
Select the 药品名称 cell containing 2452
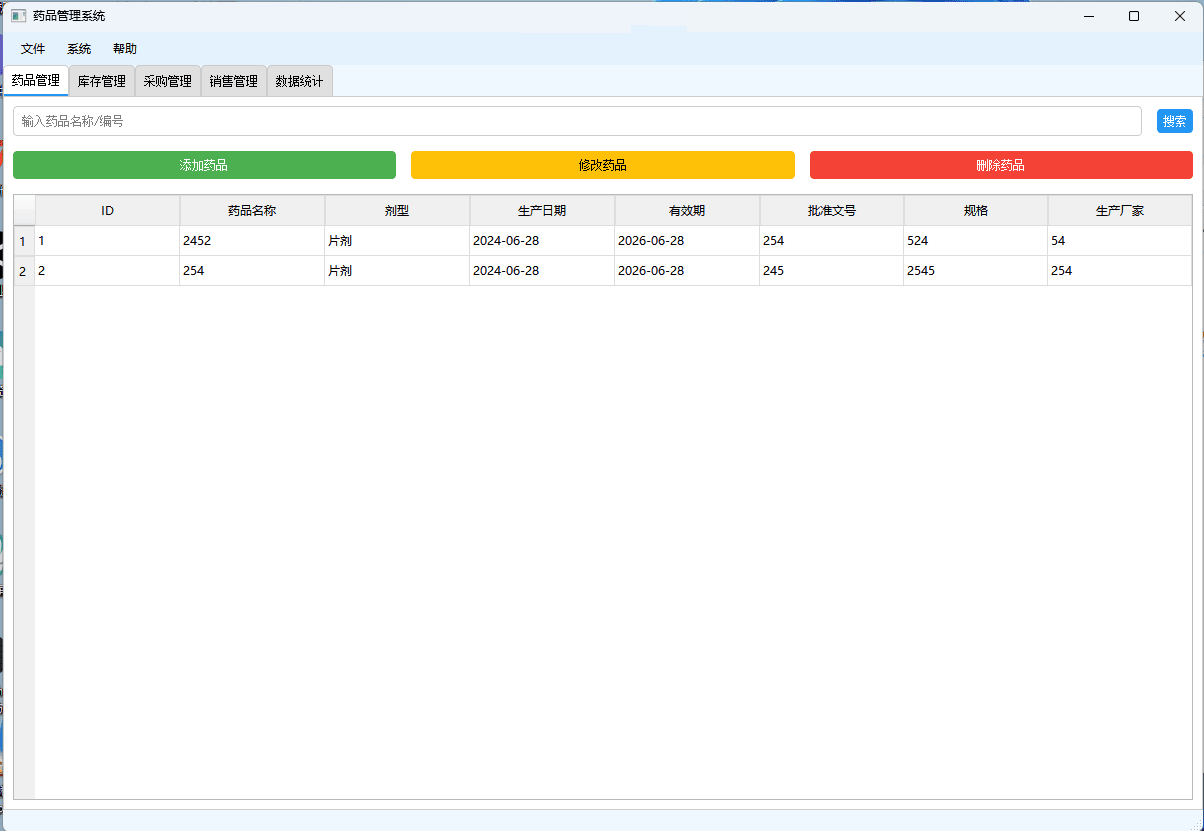coord(252,241)
